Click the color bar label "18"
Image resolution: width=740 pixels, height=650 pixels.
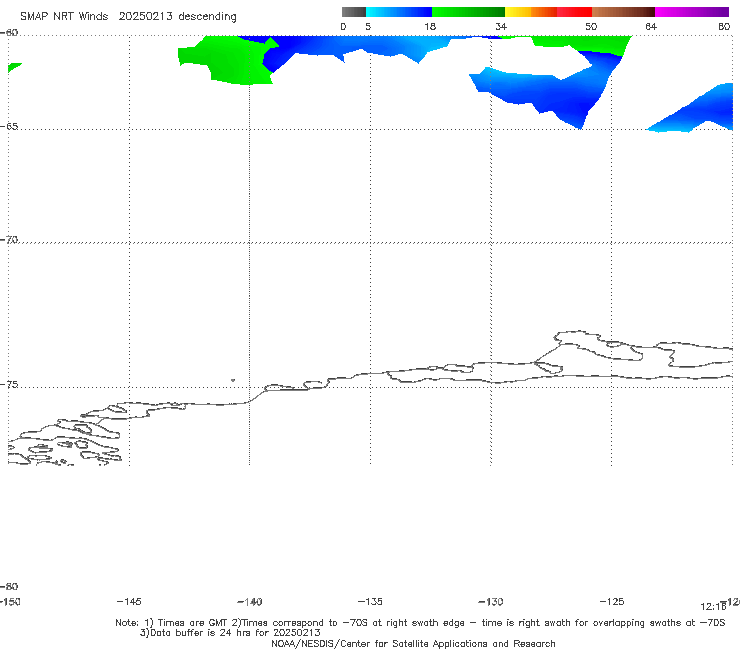tap(430, 26)
